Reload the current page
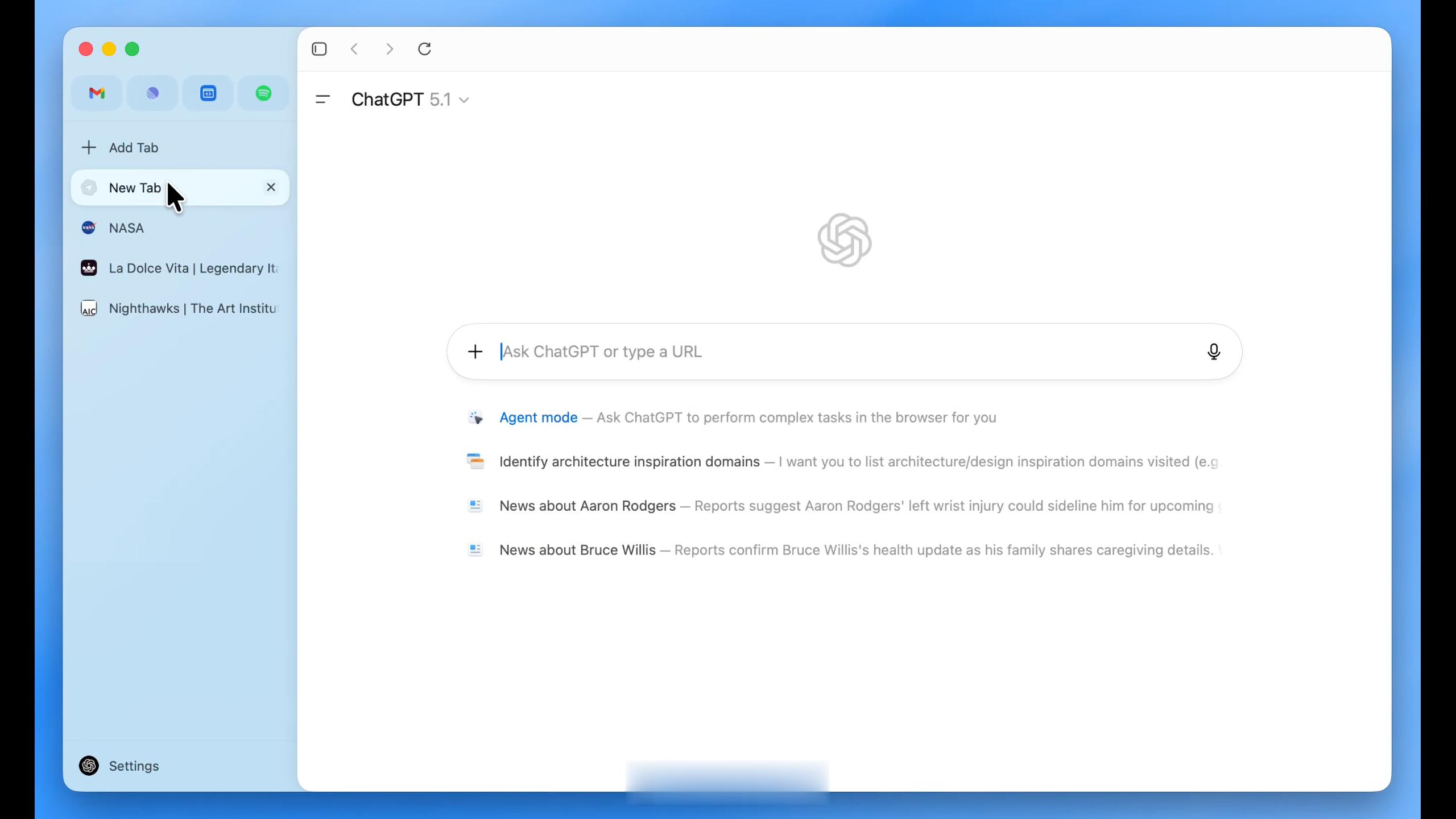This screenshot has width=1456, height=819. pyautogui.click(x=424, y=49)
